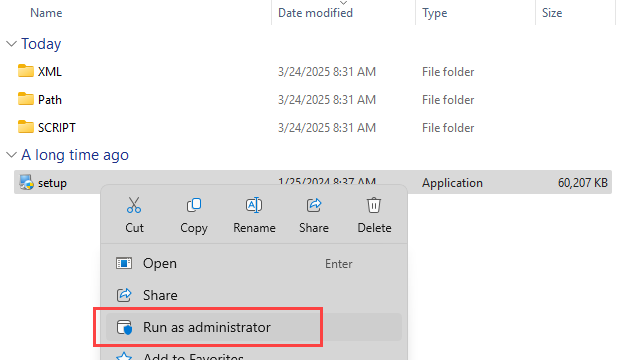Select the SCRIPT folder icon
The height and width of the screenshot is (360, 622).
[x=26, y=127]
